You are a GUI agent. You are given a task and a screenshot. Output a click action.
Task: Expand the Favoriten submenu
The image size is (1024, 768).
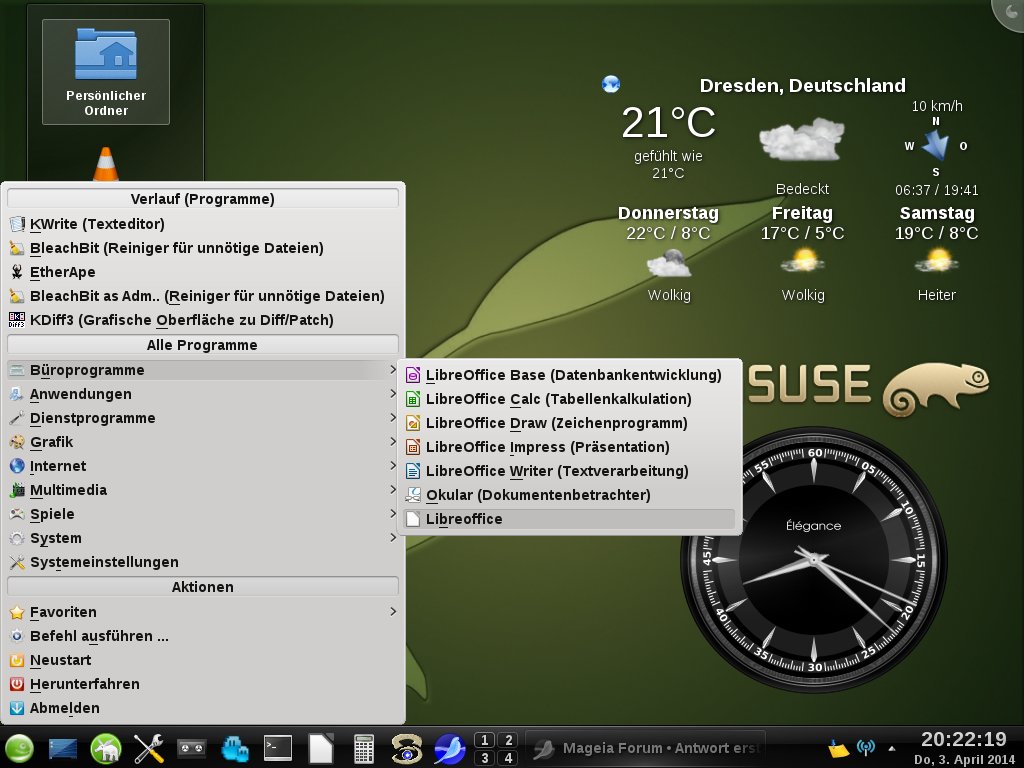202,612
